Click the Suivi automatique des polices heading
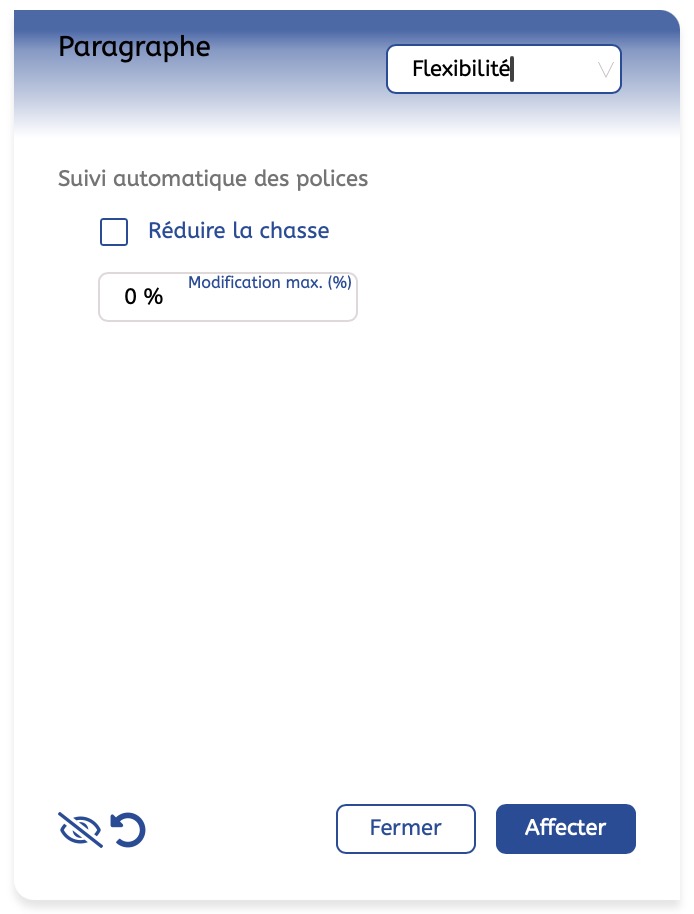Viewport: 694px width, 914px height. (x=213, y=178)
